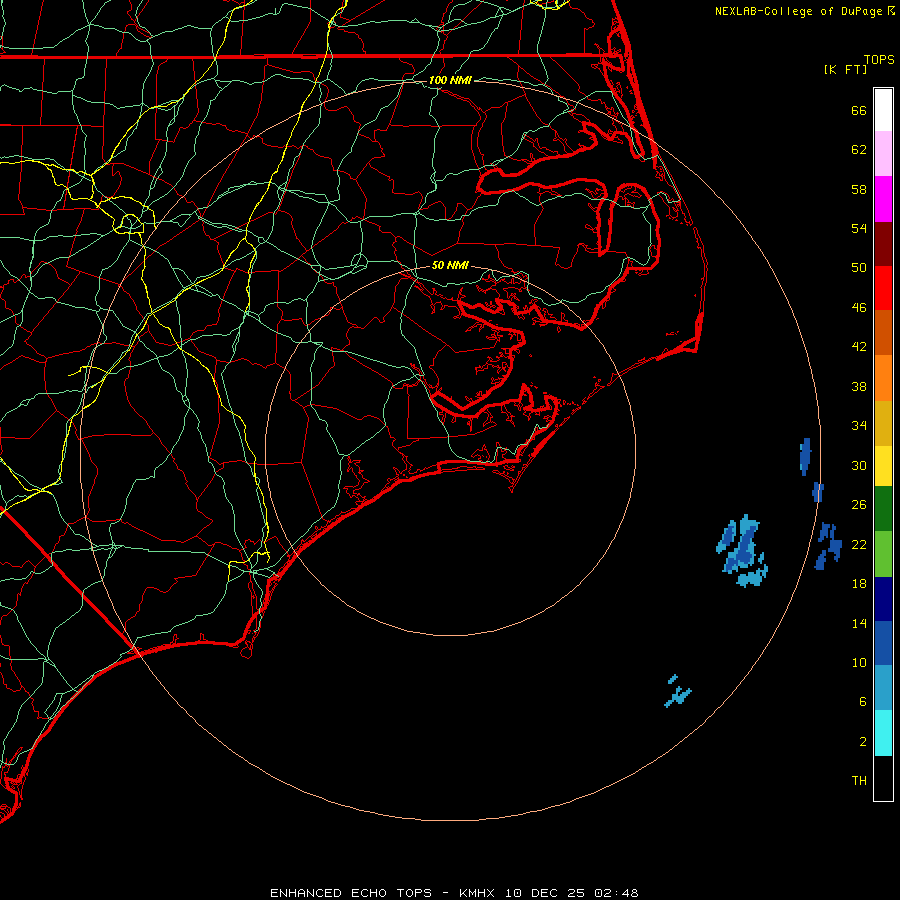Click the 50 NMI range ring label

[x=450, y=265]
